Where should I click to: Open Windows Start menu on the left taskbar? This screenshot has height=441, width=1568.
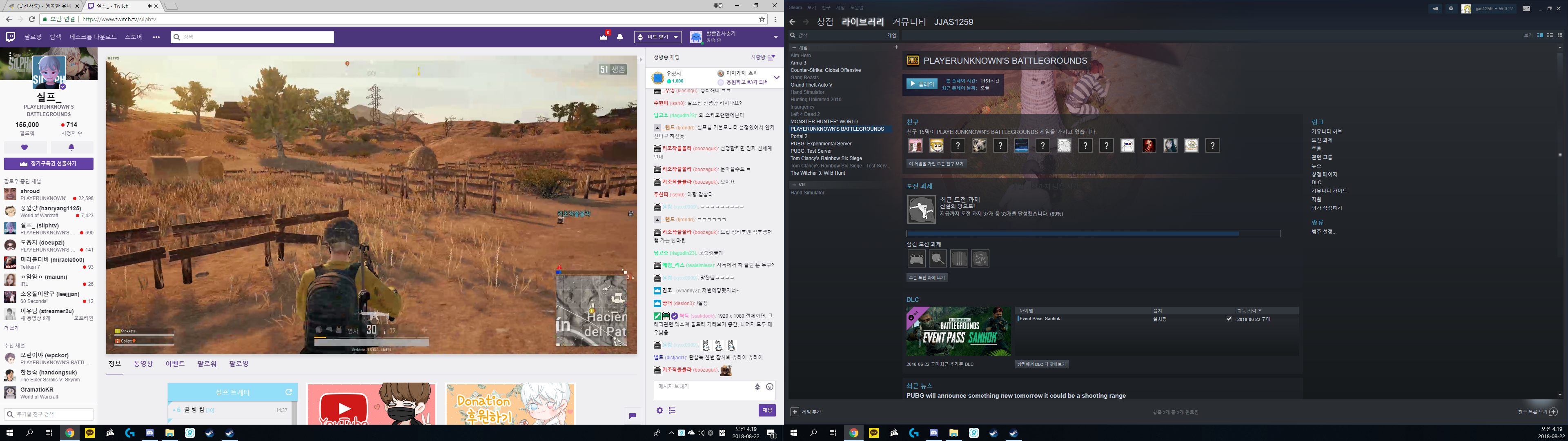tap(10, 433)
